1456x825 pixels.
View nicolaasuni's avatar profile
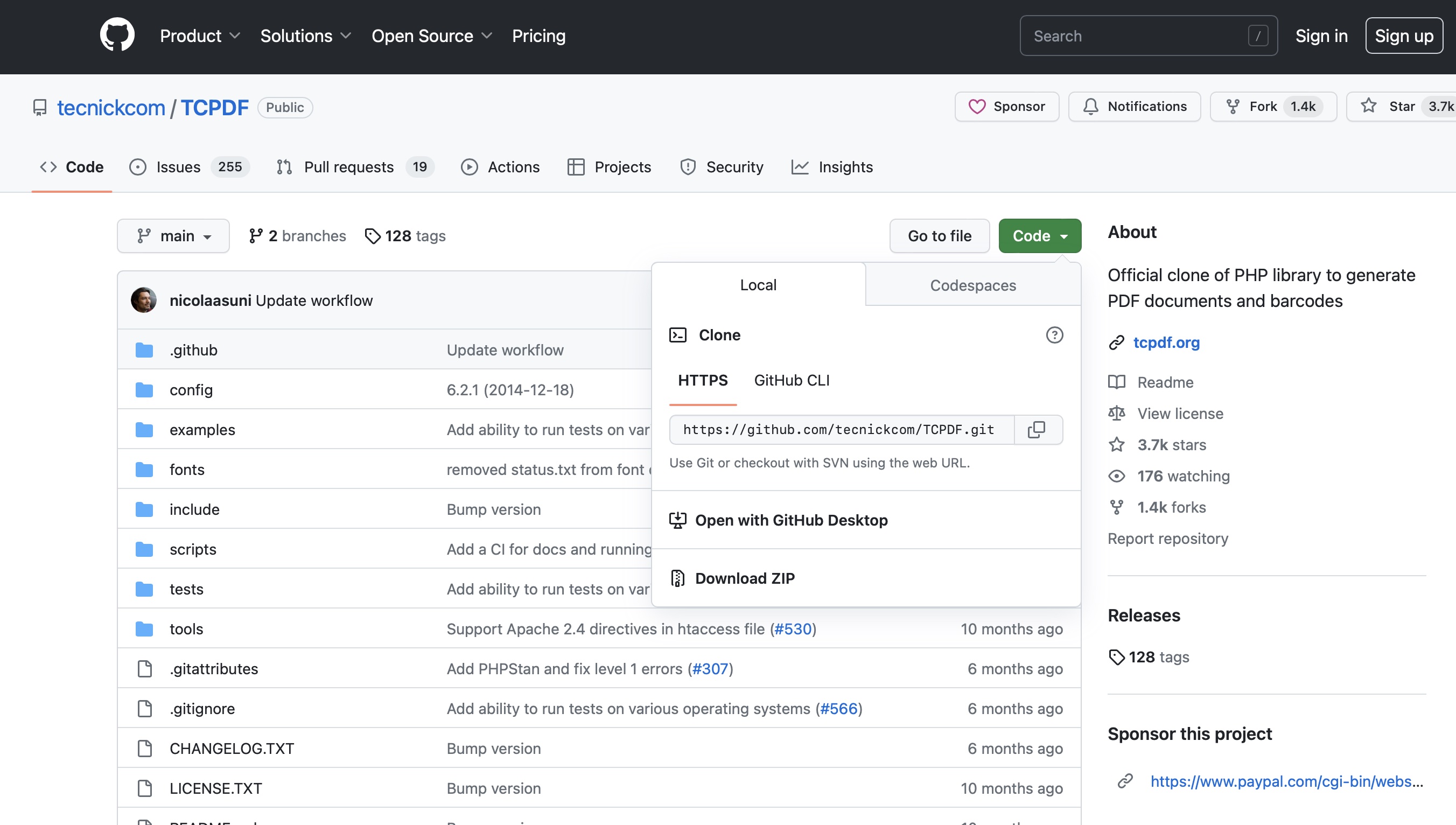(x=144, y=300)
